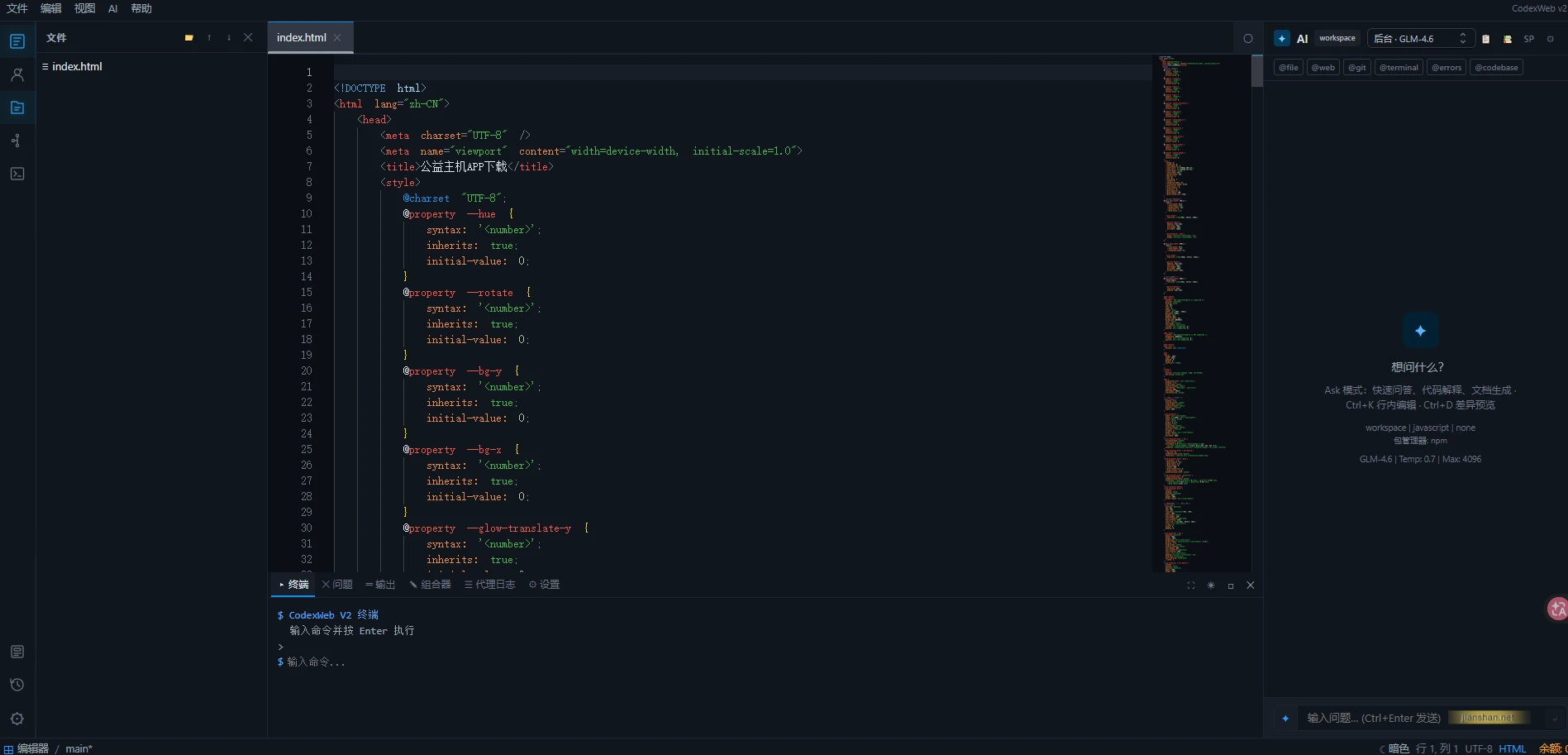Open the 帮助 menu in the menu bar
Viewport: 1568px width, 755px height.
coord(141,8)
